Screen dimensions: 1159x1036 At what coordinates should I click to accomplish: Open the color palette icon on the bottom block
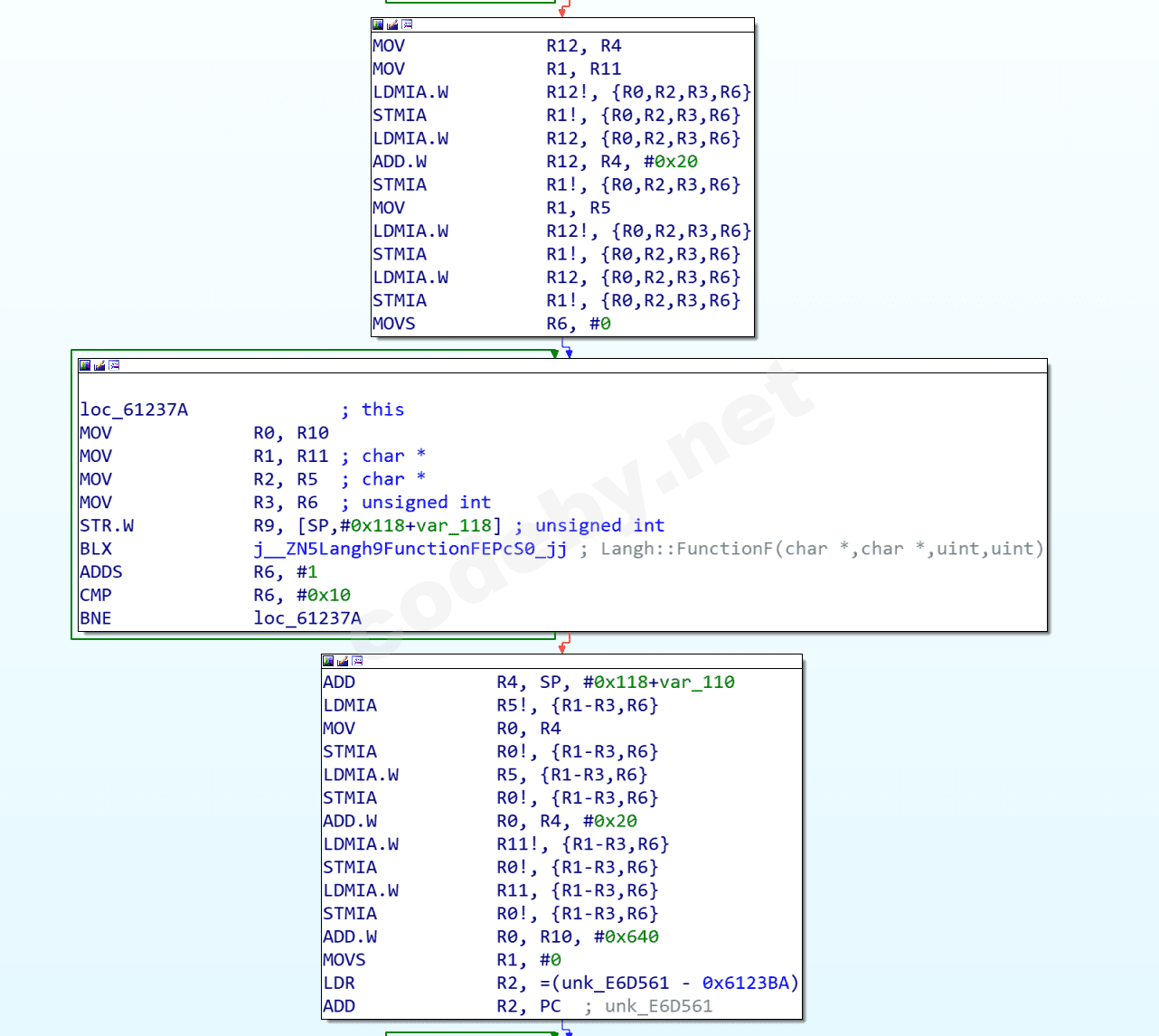(328, 661)
